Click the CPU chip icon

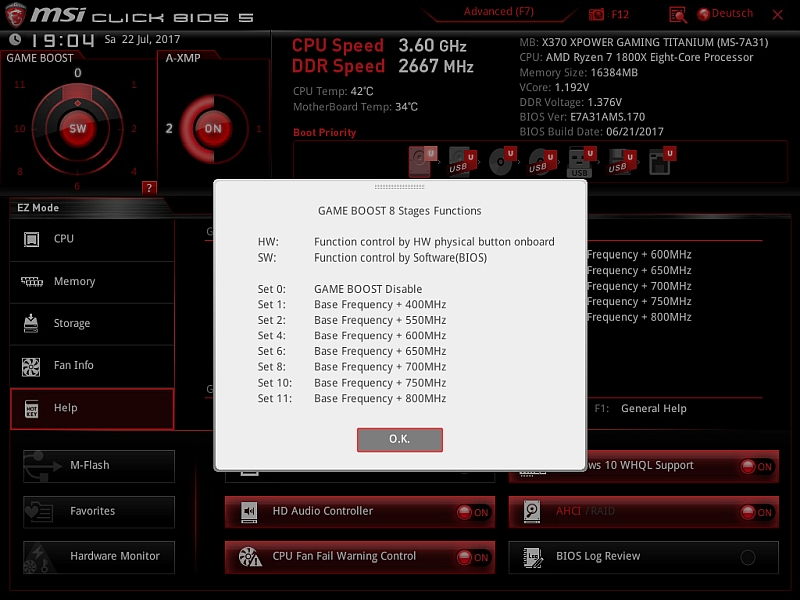click(32, 239)
